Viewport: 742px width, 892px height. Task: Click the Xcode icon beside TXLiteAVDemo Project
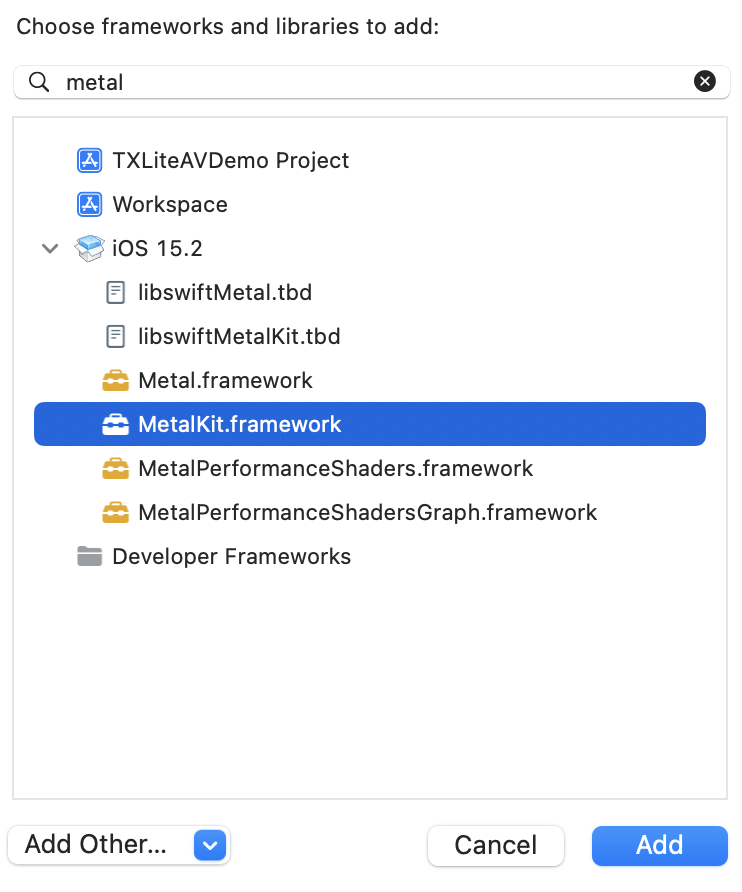click(90, 160)
